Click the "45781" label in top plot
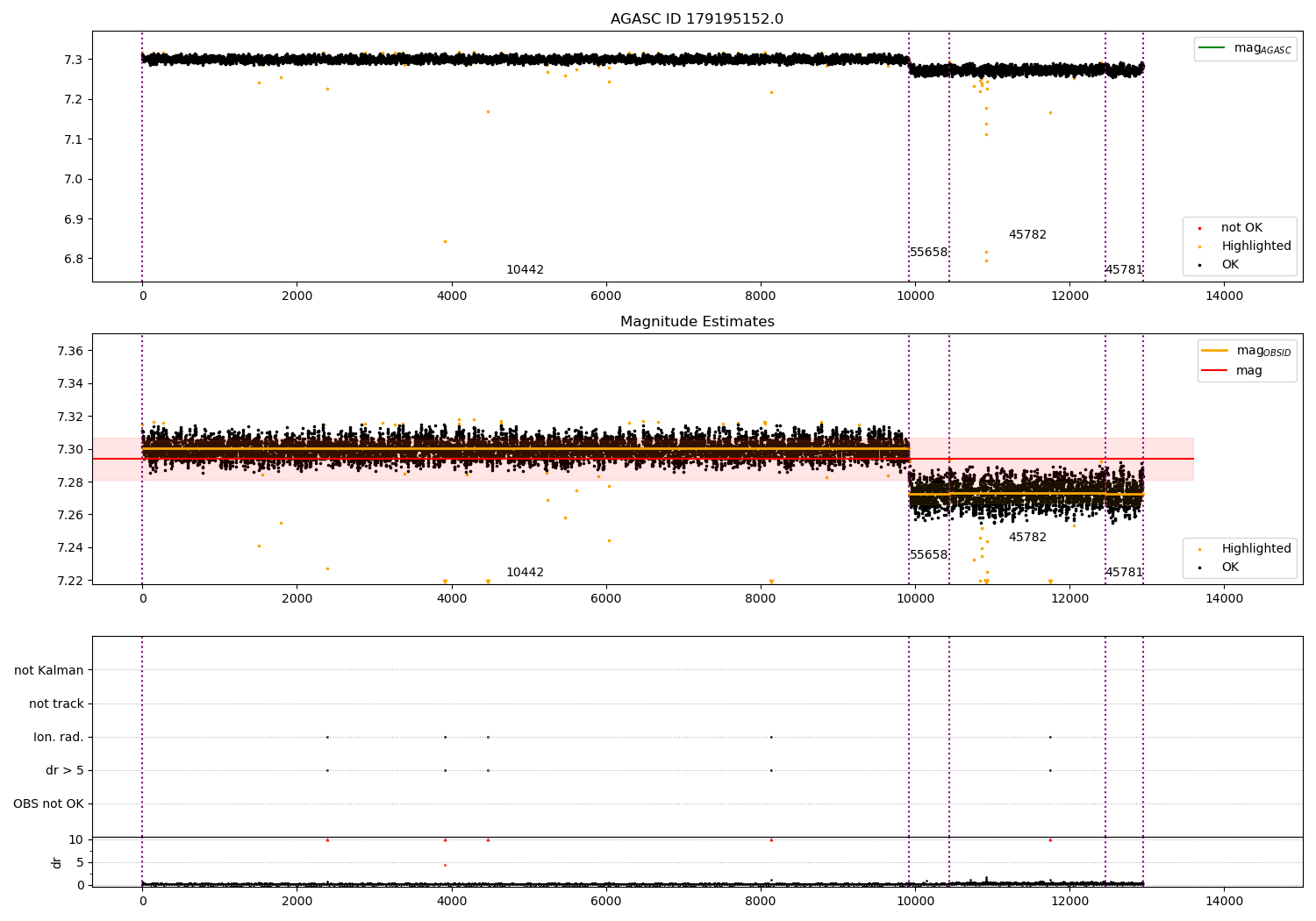The image size is (1316, 921). coord(1124,270)
